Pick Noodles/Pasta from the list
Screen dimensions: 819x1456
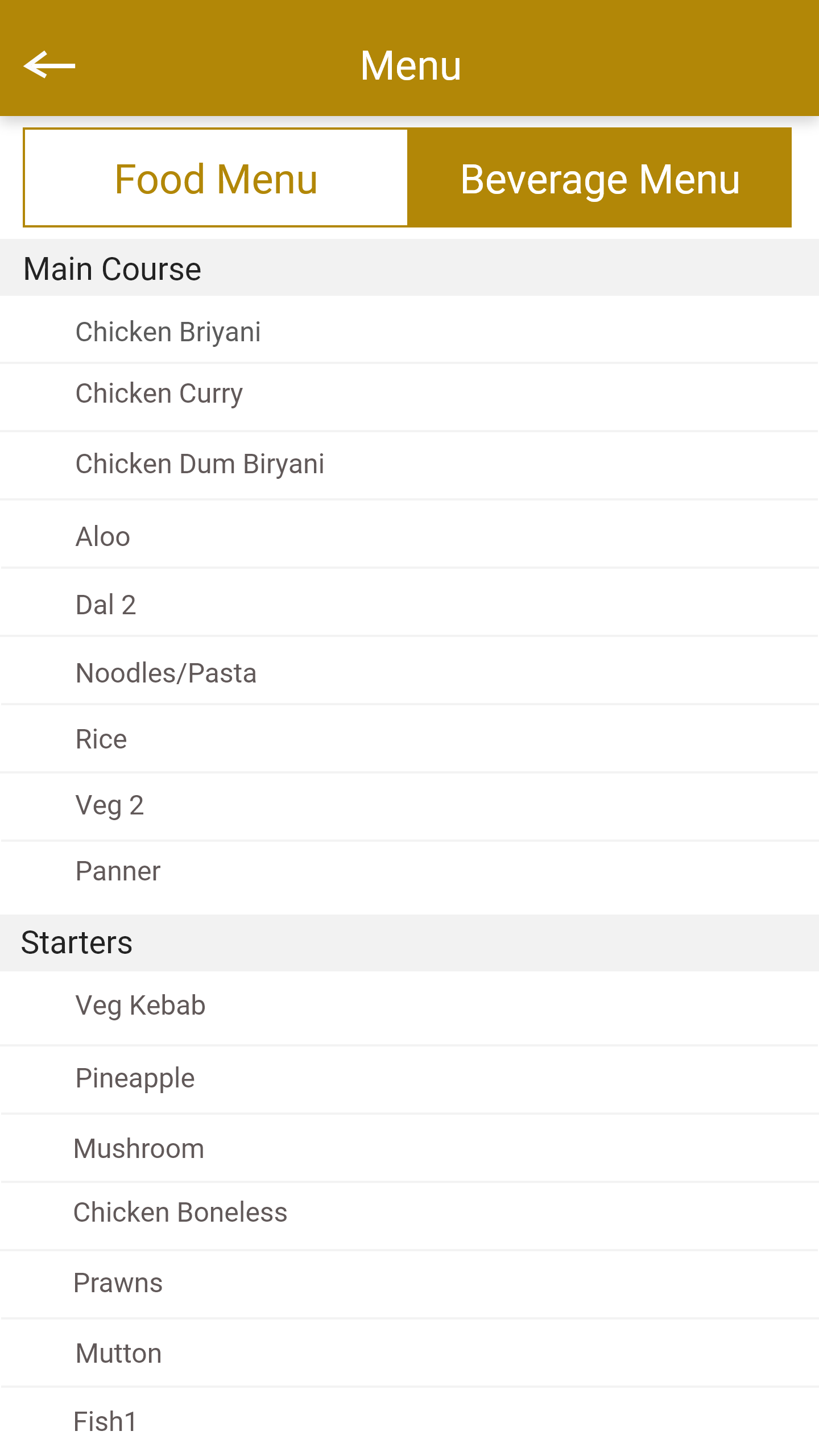[x=166, y=673]
